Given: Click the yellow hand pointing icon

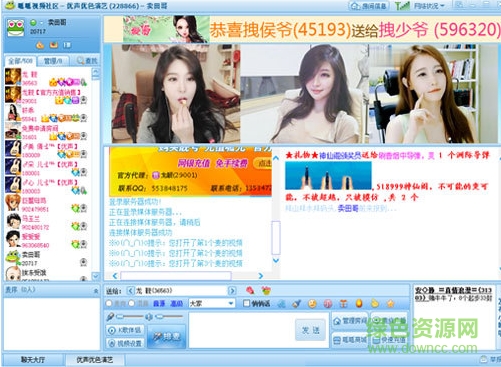Looking at the screenshot, I should pyautogui.click(x=375, y=303).
